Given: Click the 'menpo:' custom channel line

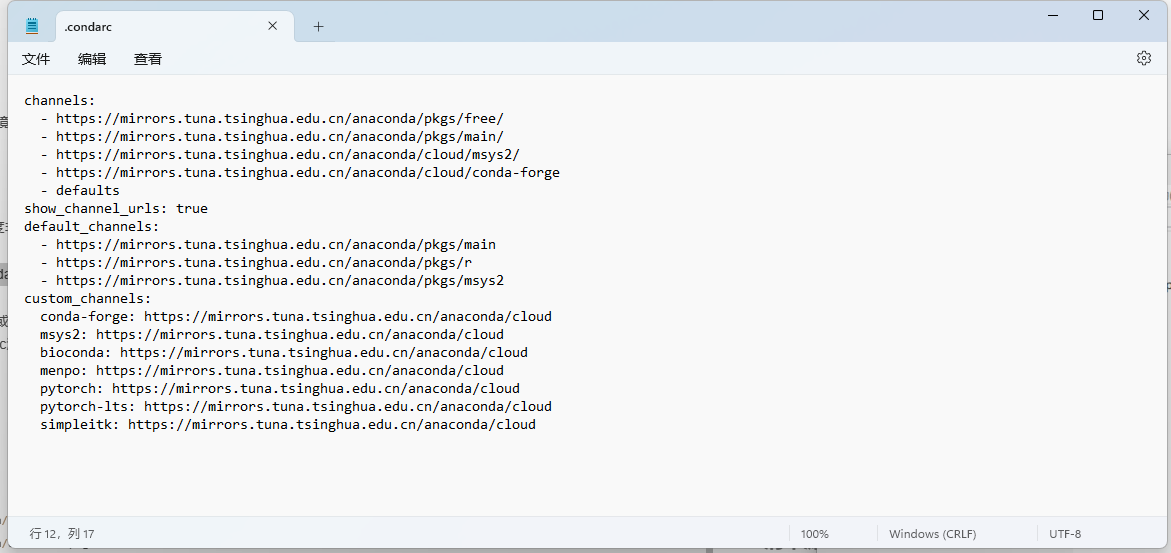Looking at the screenshot, I should click(272, 370).
